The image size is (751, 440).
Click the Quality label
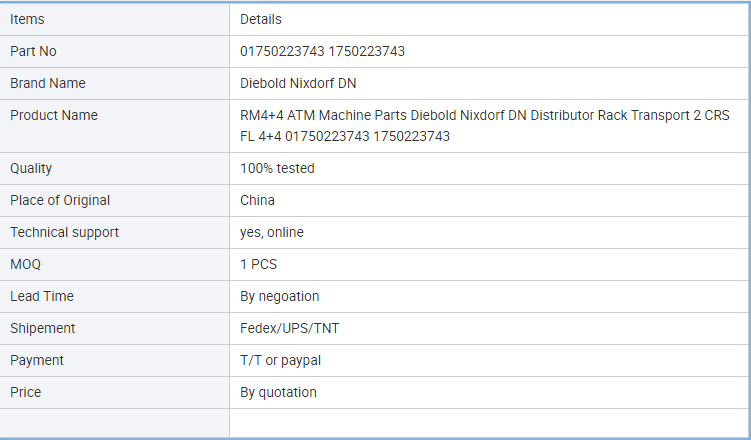[x=31, y=169]
